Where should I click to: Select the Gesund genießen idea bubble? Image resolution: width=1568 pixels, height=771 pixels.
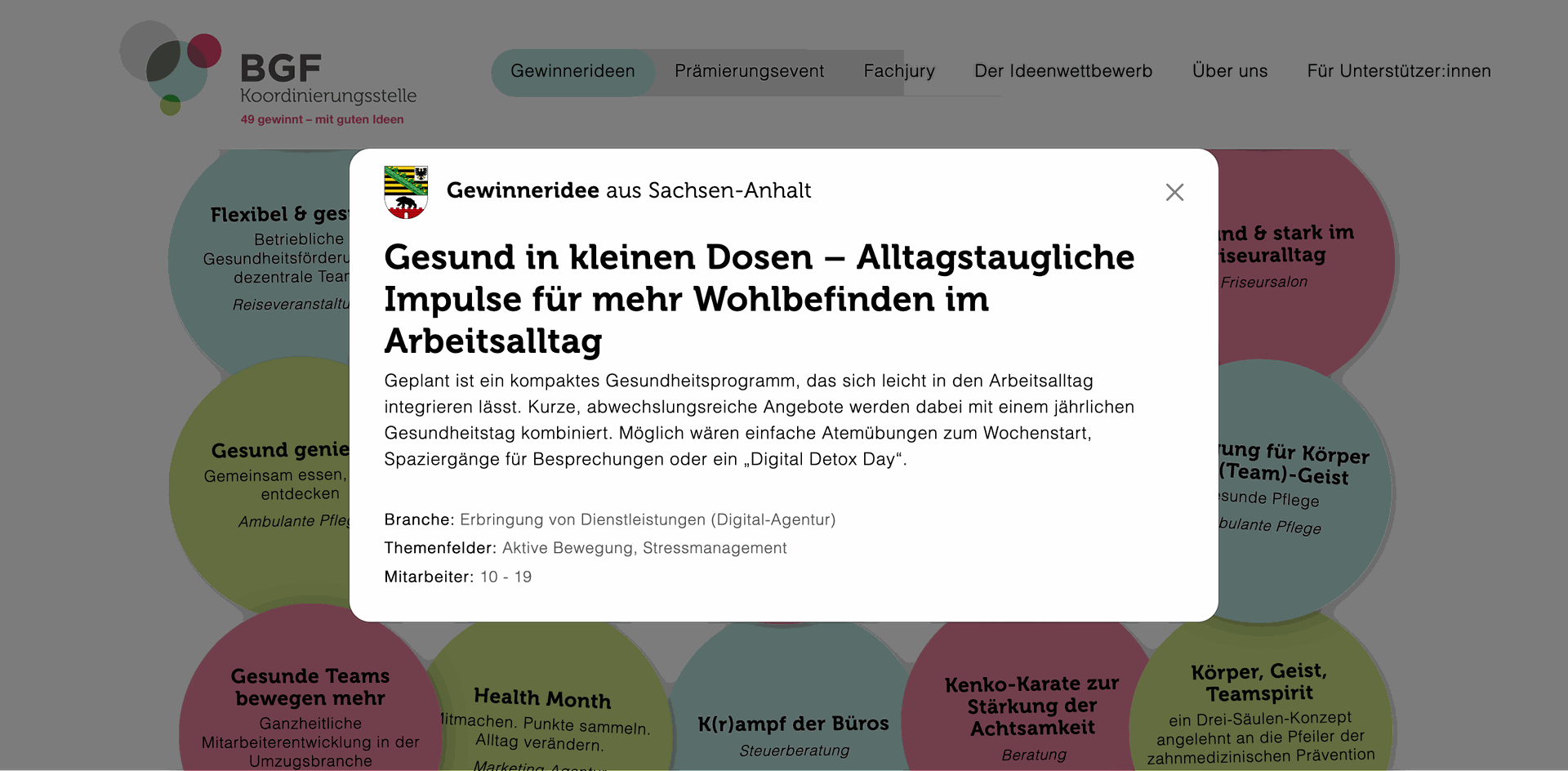[261, 482]
